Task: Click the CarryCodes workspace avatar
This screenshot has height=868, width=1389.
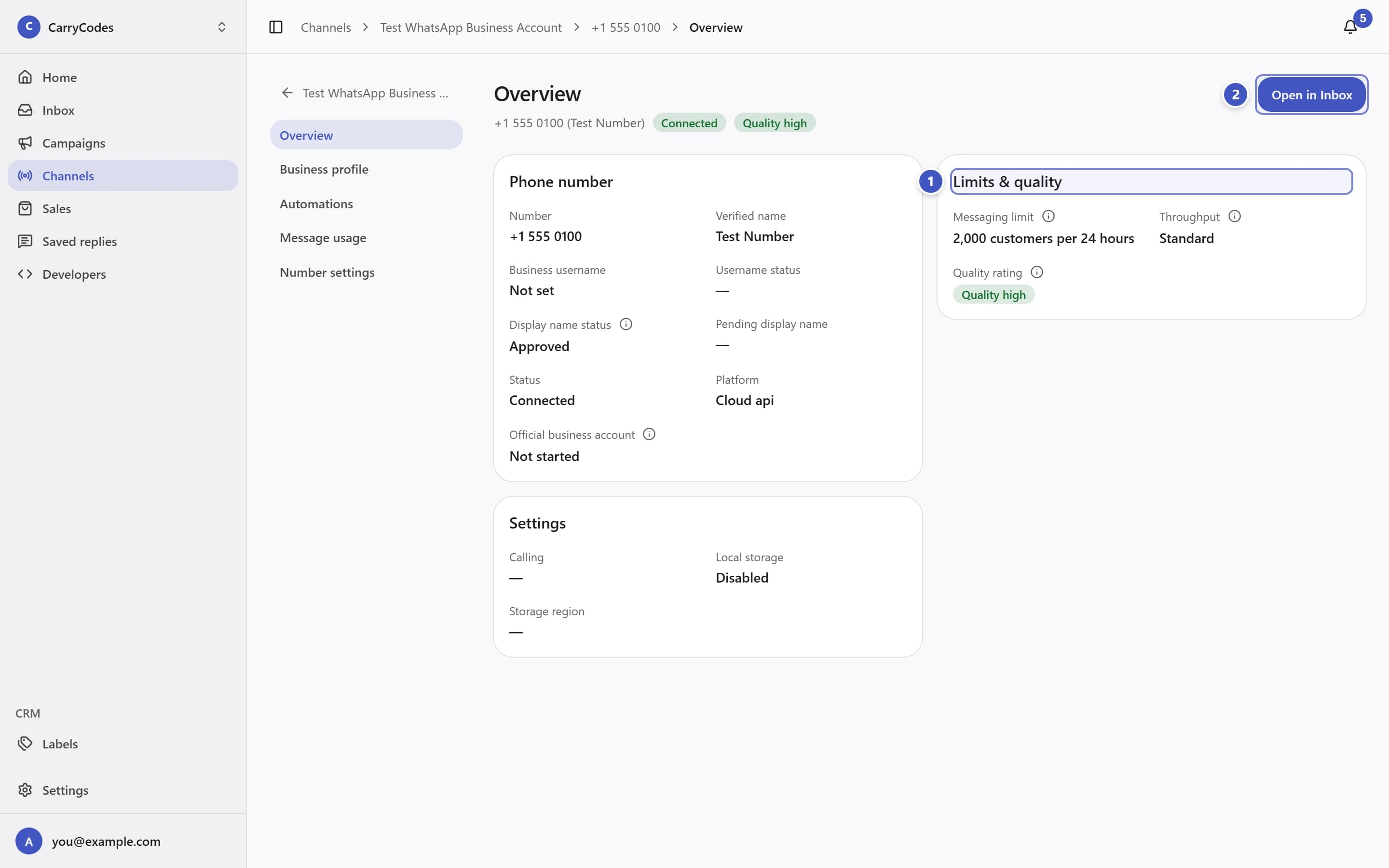Action: click(x=29, y=27)
